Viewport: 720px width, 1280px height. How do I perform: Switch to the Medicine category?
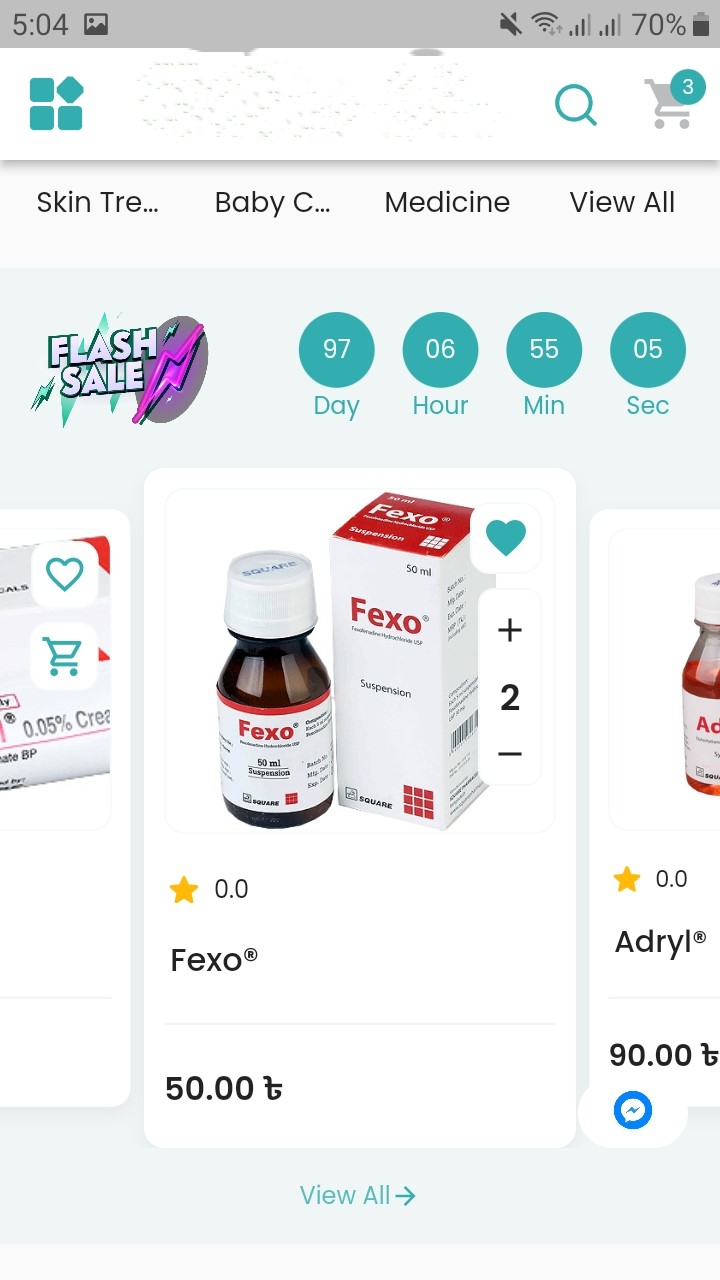(x=447, y=202)
